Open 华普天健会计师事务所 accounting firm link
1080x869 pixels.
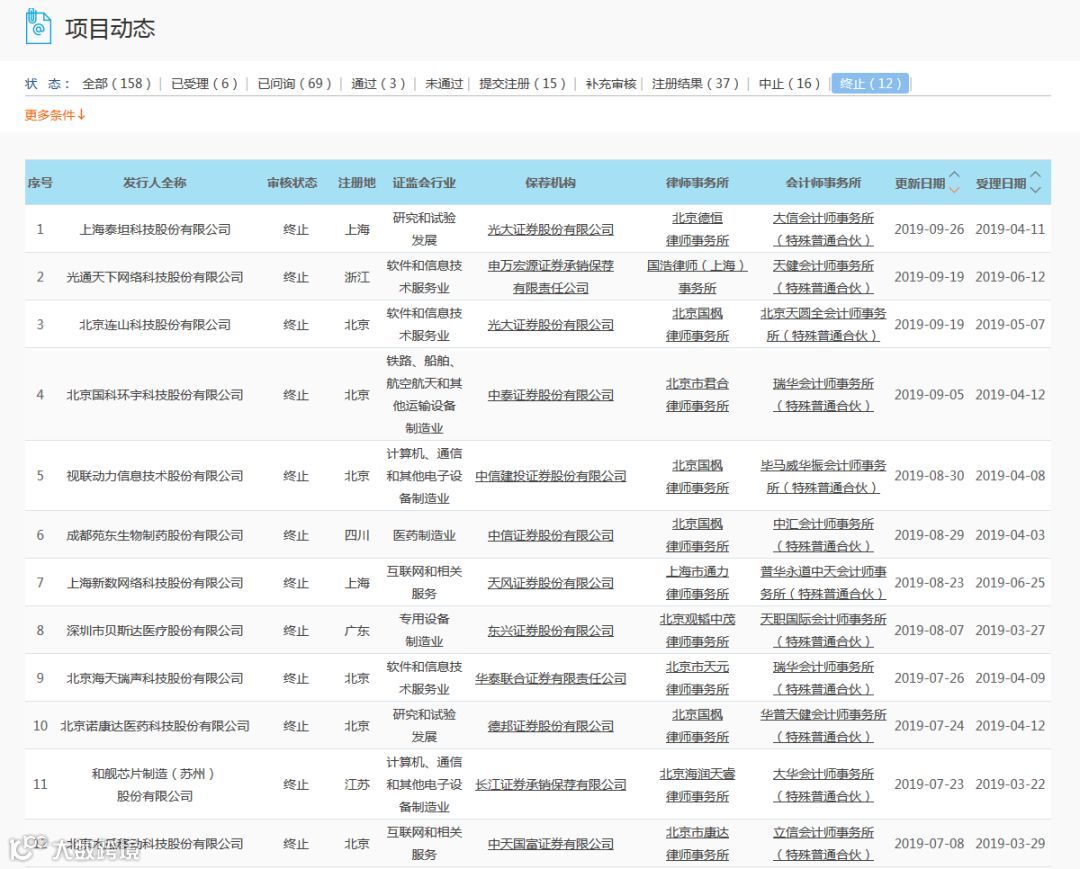[x=823, y=726]
